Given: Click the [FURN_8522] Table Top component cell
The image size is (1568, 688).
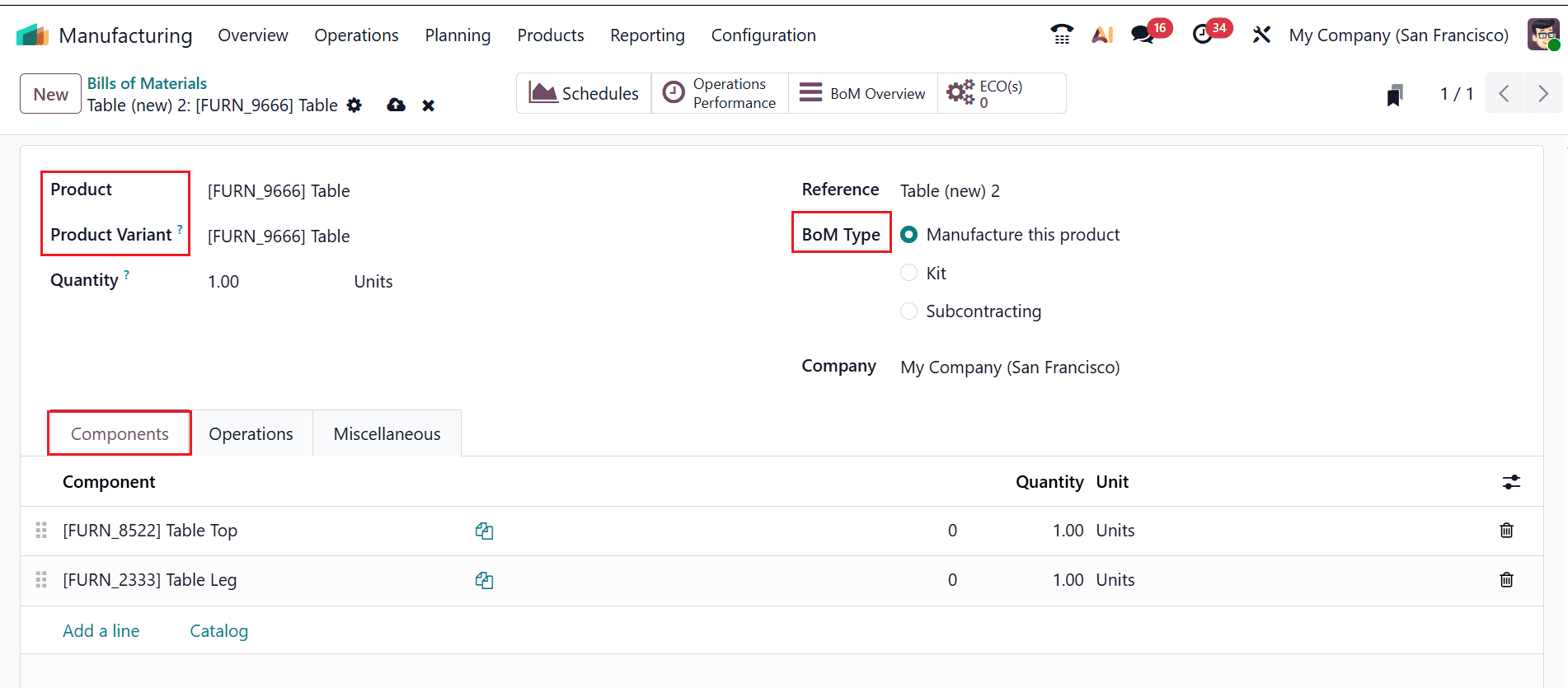Looking at the screenshot, I should point(150,531).
